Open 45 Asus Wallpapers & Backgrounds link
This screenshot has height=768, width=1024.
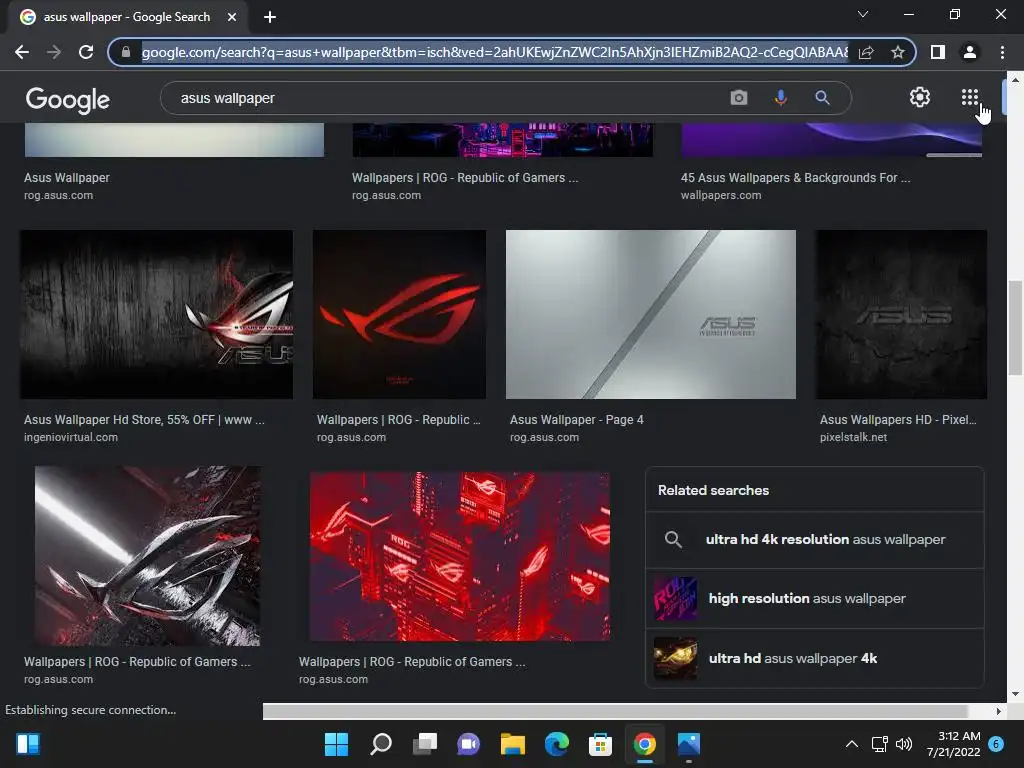click(795, 178)
